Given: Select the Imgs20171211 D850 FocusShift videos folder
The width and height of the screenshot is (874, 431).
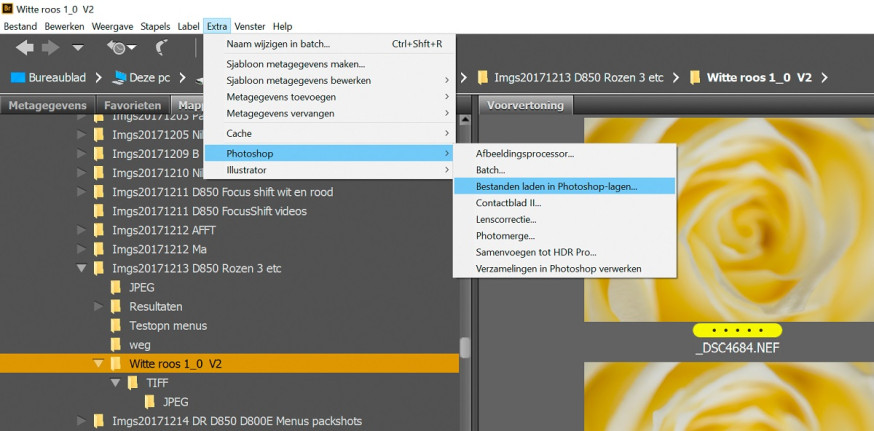Looking at the screenshot, I should (x=209, y=211).
